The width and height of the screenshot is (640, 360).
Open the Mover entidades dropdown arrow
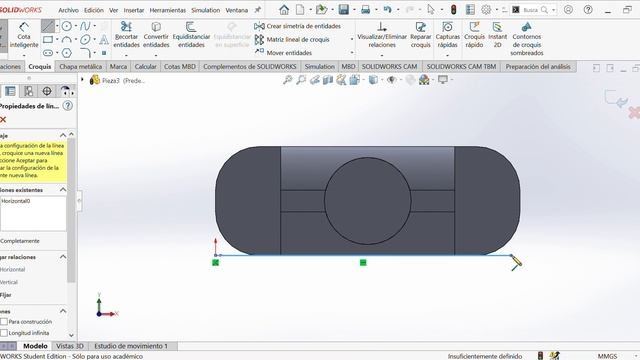tap(352, 53)
